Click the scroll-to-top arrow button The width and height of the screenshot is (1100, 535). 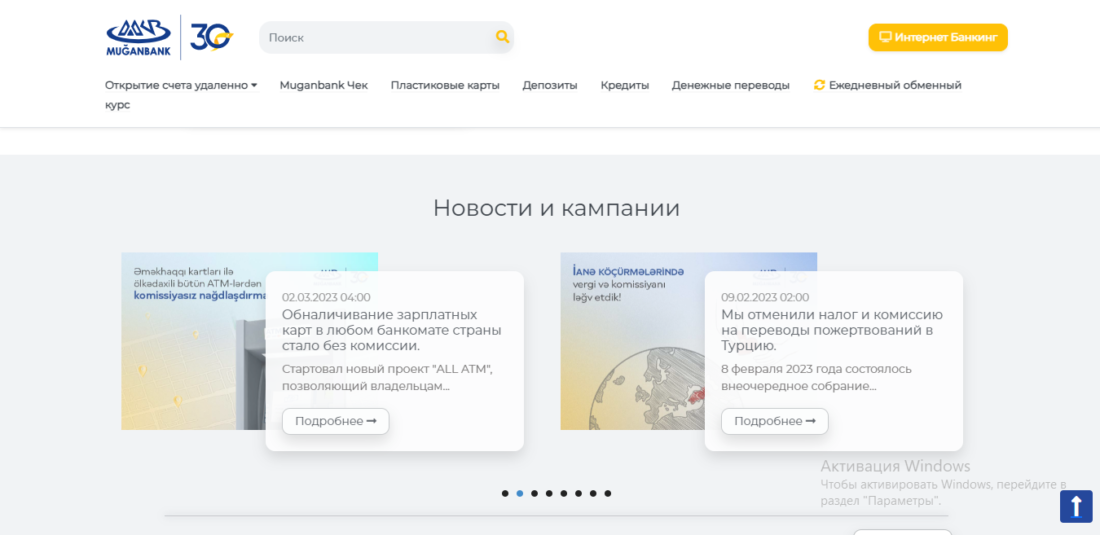tap(1076, 506)
